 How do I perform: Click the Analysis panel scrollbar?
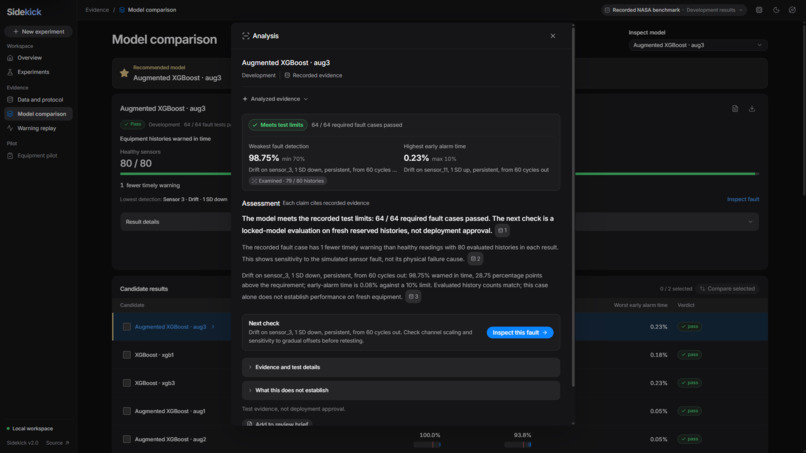pos(573,206)
